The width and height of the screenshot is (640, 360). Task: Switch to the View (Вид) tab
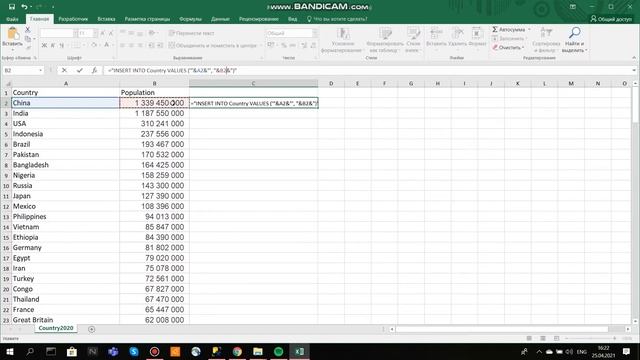click(x=292, y=19)
